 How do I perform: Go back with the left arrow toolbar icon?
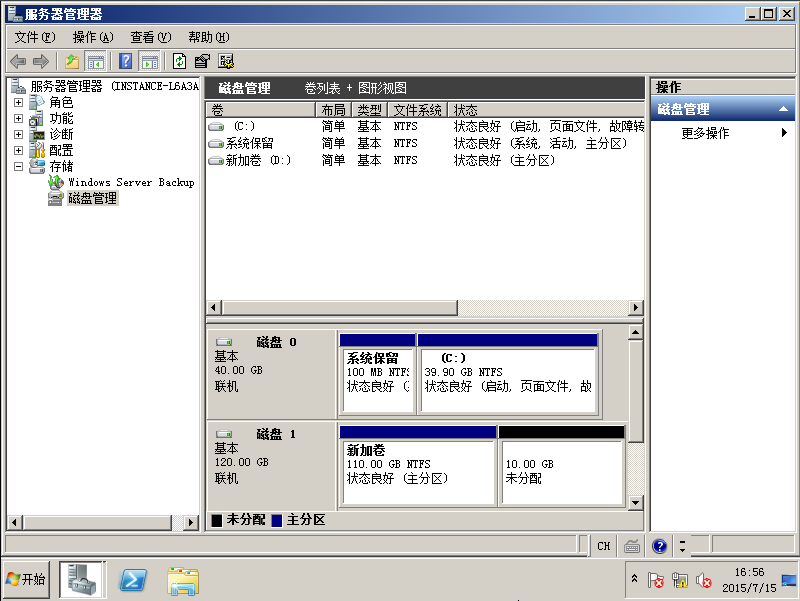point(18,62)
